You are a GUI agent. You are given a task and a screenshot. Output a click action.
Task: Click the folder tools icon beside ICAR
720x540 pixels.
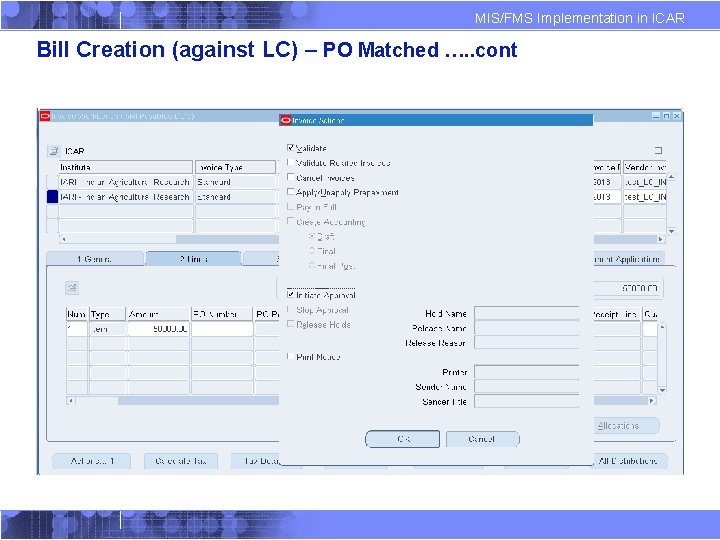coord(53,151)
